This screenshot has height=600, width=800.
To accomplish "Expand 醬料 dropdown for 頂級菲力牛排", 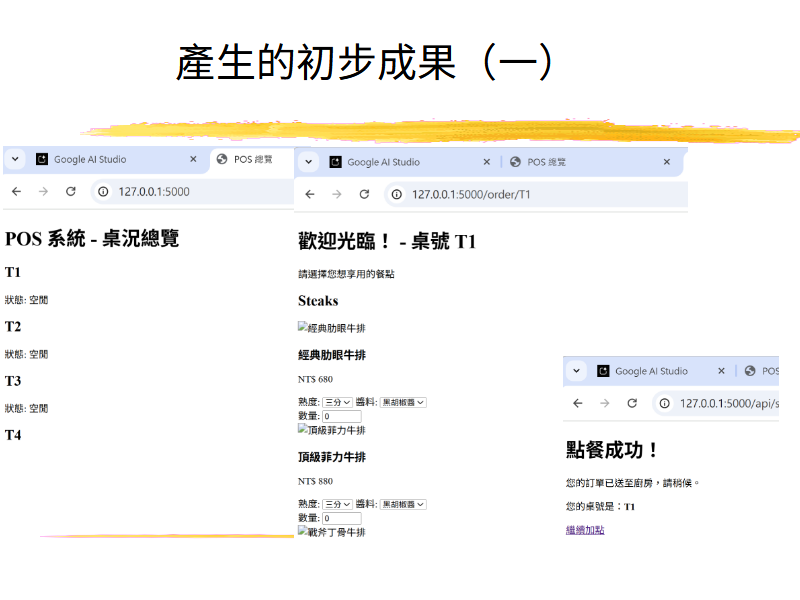I will point(403,505).
